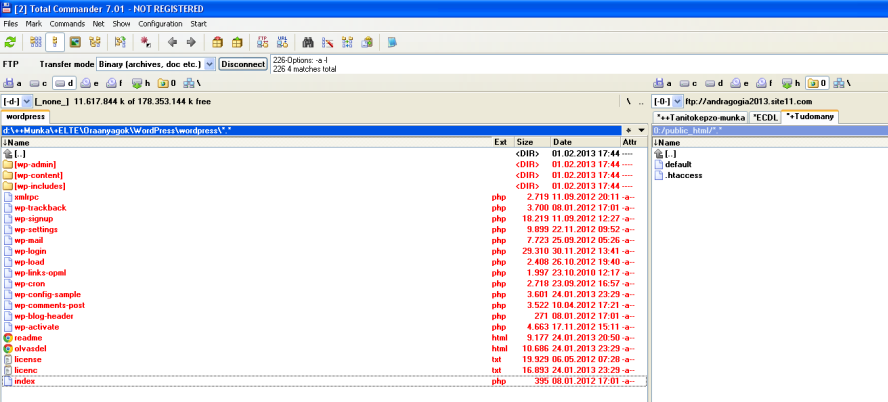
Task: Click the Multi-rename tool icon
Action: click(327, 42)
